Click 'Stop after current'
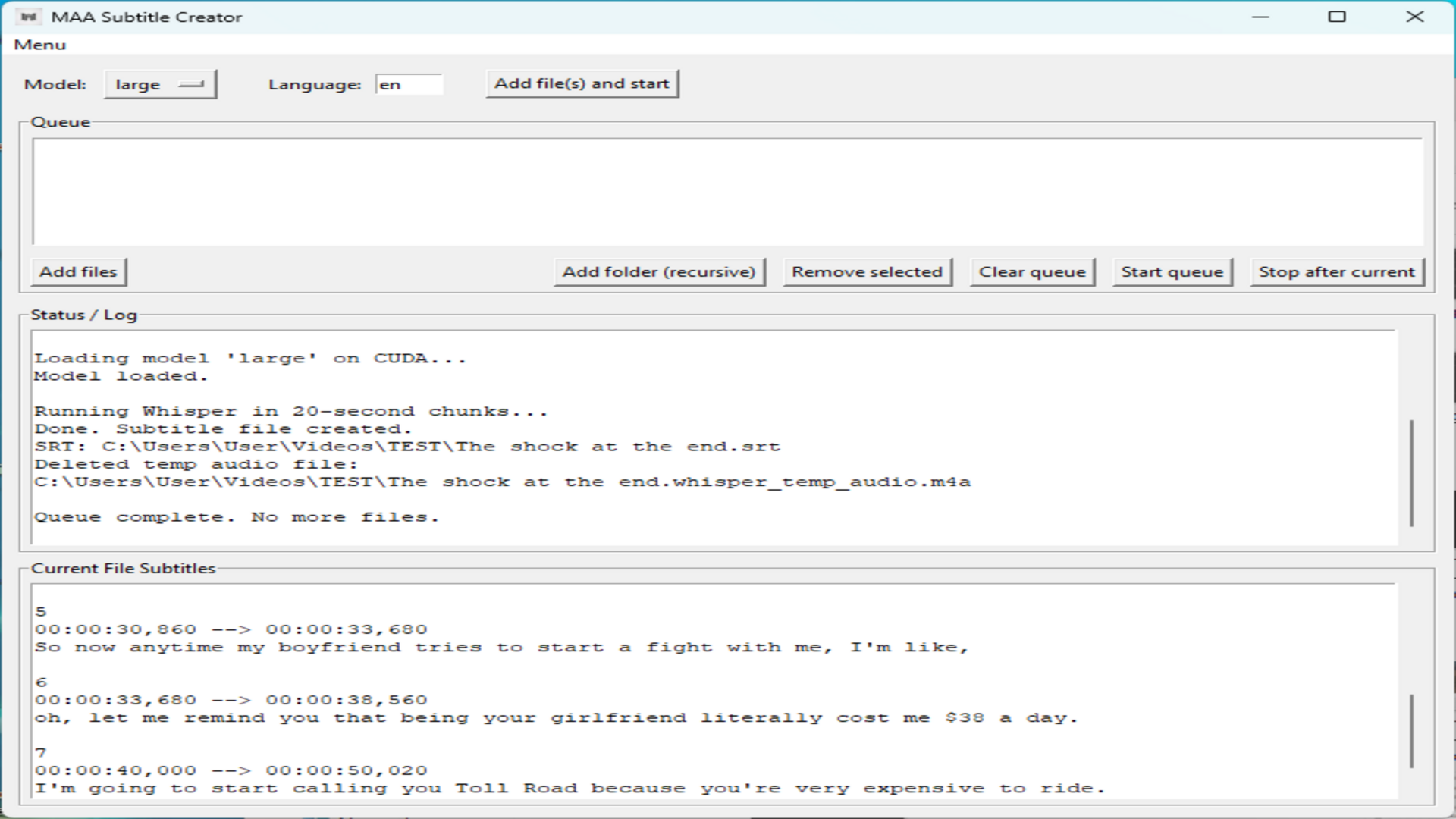 pyautogui.click(x=1335, y=271)
